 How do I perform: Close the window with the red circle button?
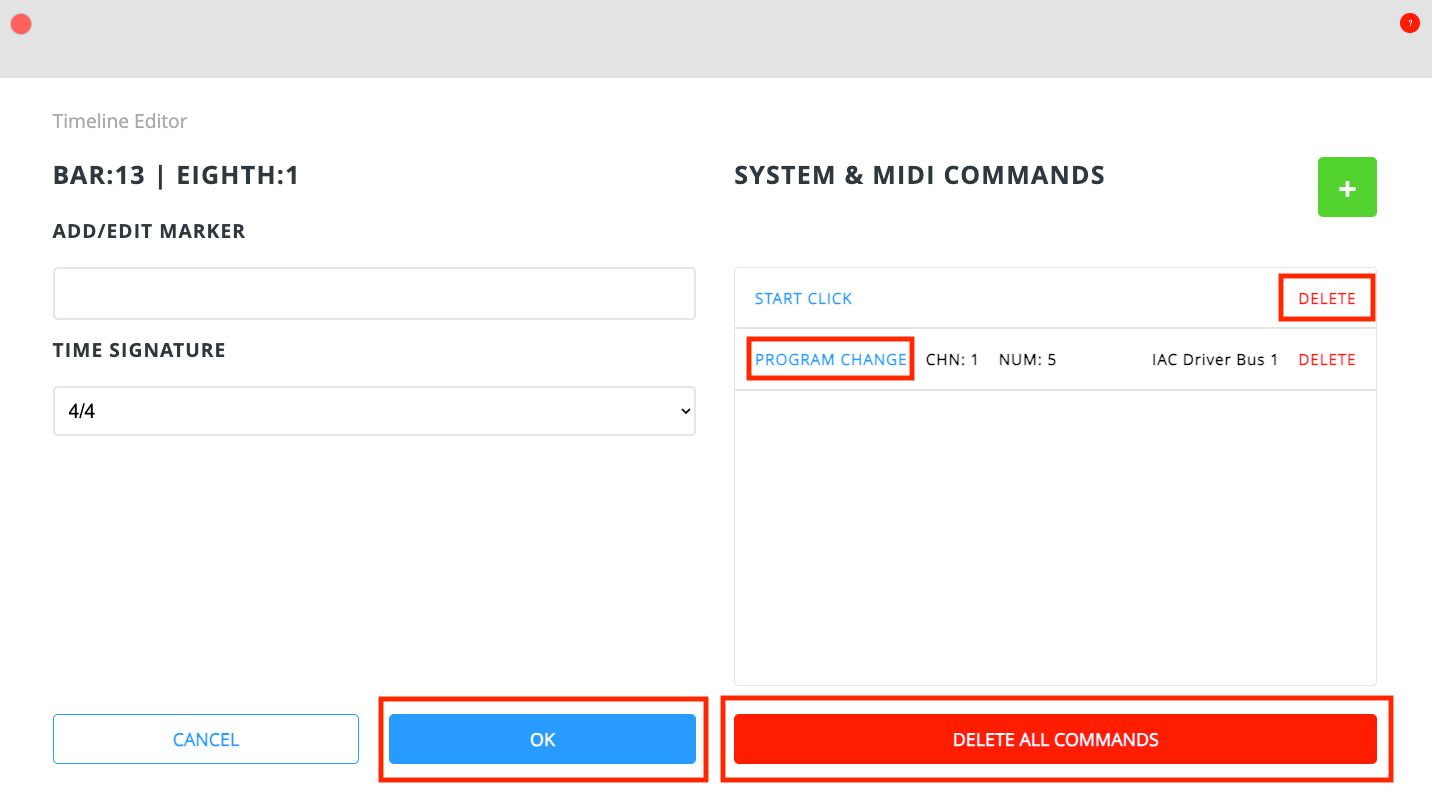[21, 24]
